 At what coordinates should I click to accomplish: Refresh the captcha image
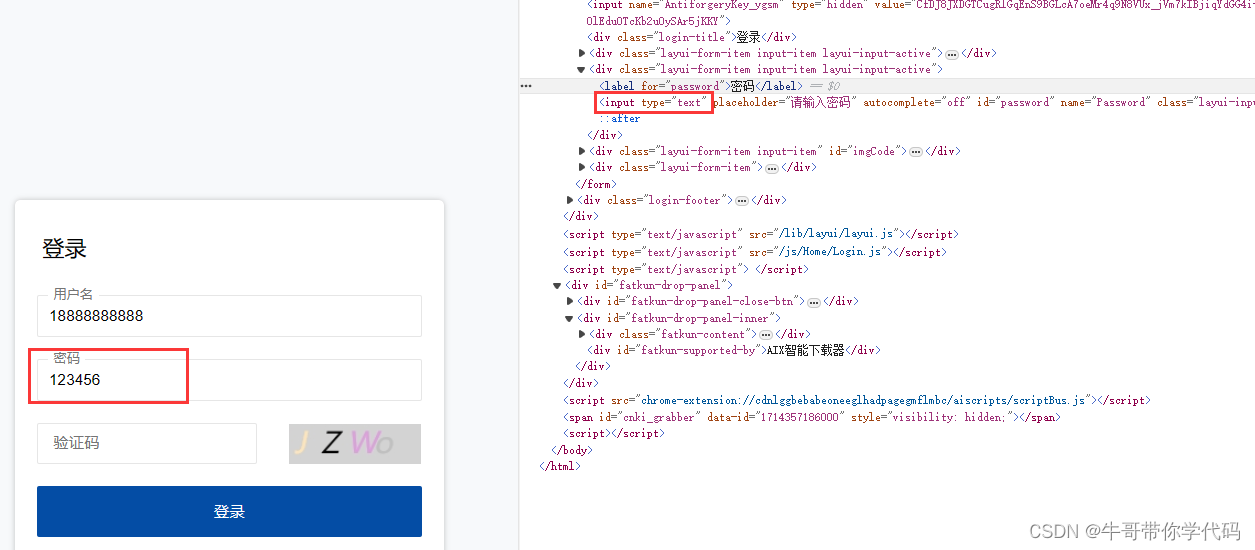[x=355, y=444]
